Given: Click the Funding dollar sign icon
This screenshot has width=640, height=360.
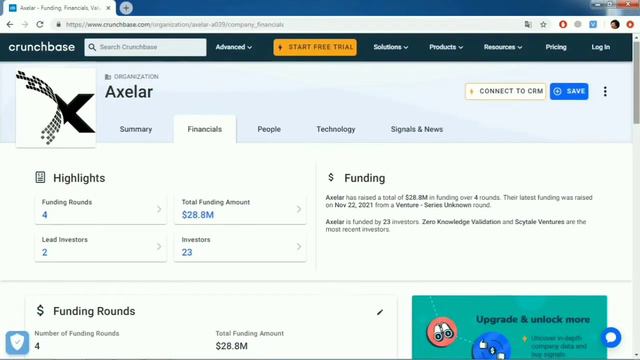Looking at the screenshot, I should point(331,177).
